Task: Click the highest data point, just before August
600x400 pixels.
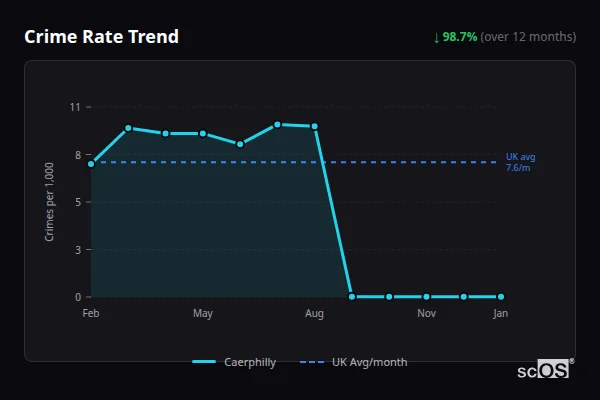Action: coord(277,125)
